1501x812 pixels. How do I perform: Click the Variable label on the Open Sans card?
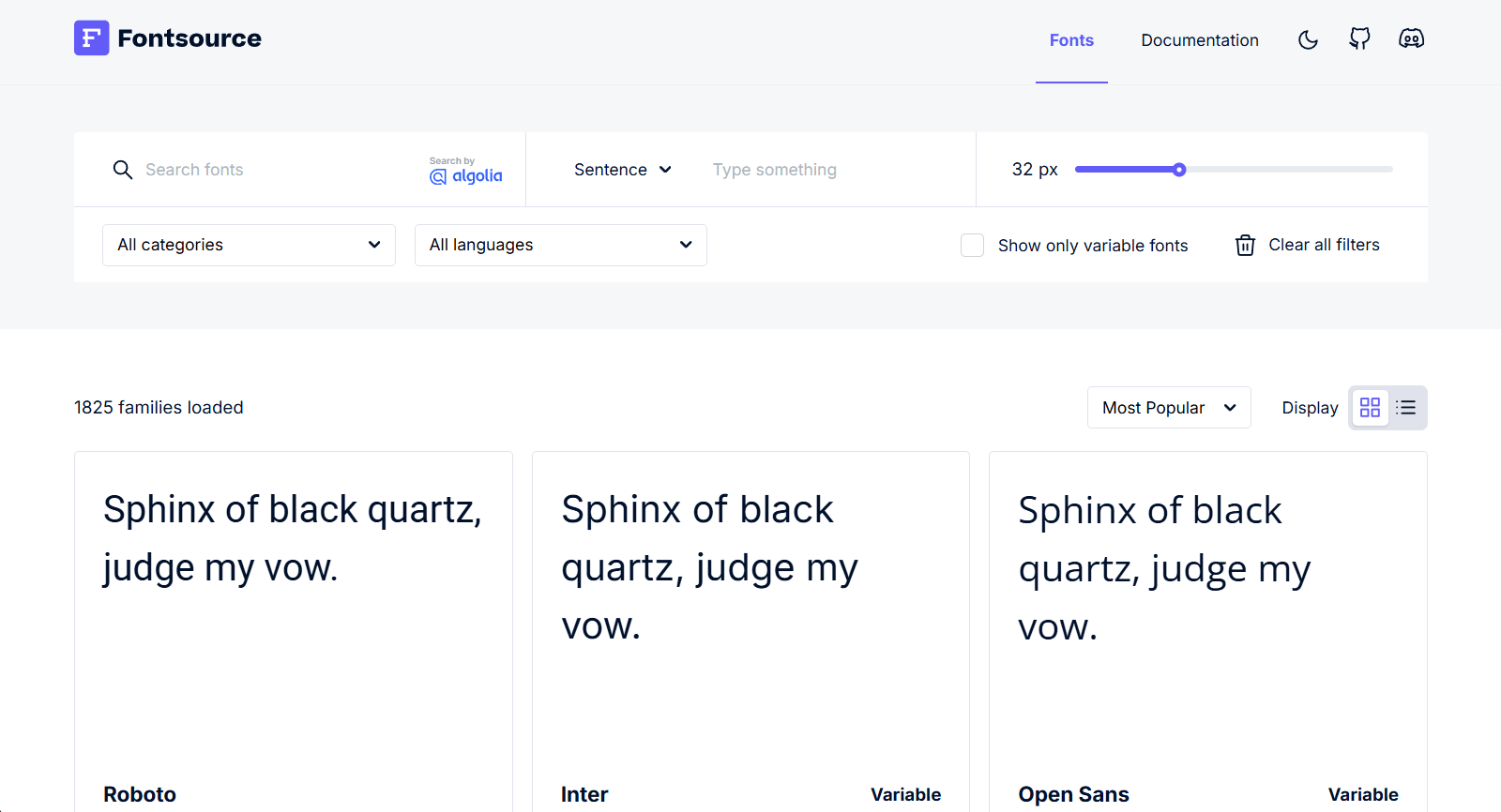pos(1363,794)
